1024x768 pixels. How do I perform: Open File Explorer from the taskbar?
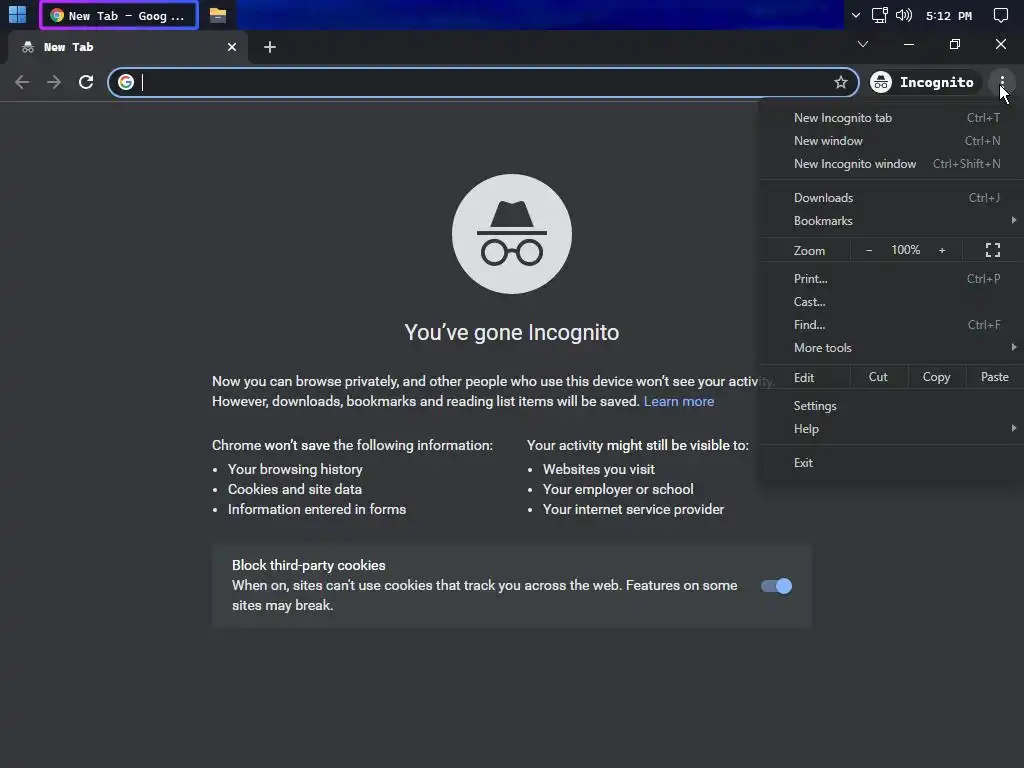[217, 15]
